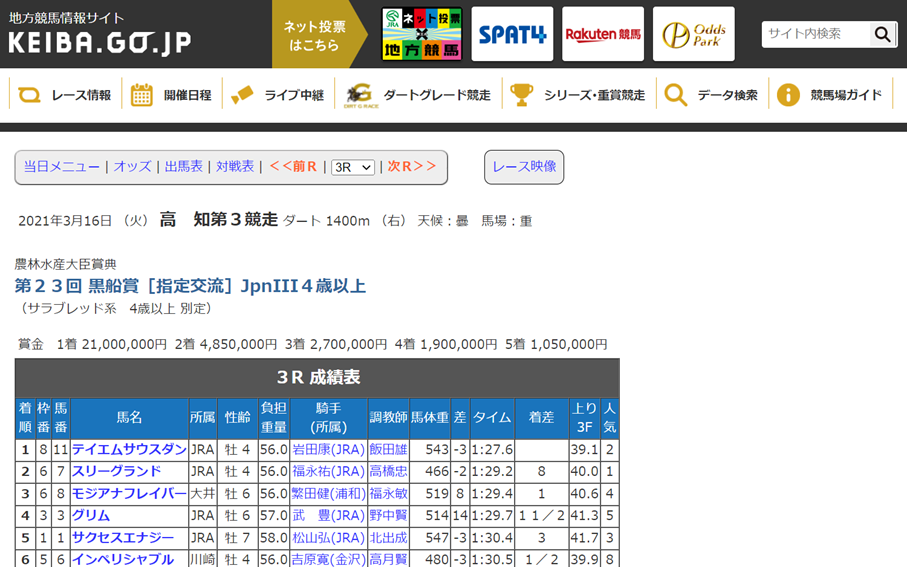
Task: Open the Rakuten Keiba logo
Action: [x=603, y=34]
